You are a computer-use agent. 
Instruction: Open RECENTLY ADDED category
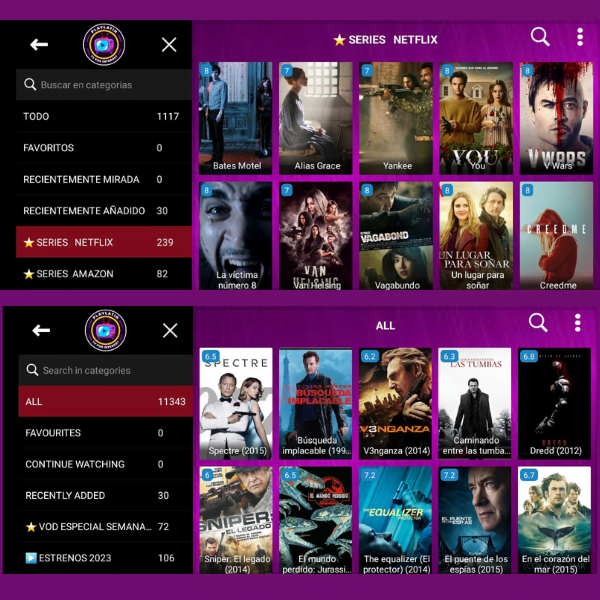point(106,496)
